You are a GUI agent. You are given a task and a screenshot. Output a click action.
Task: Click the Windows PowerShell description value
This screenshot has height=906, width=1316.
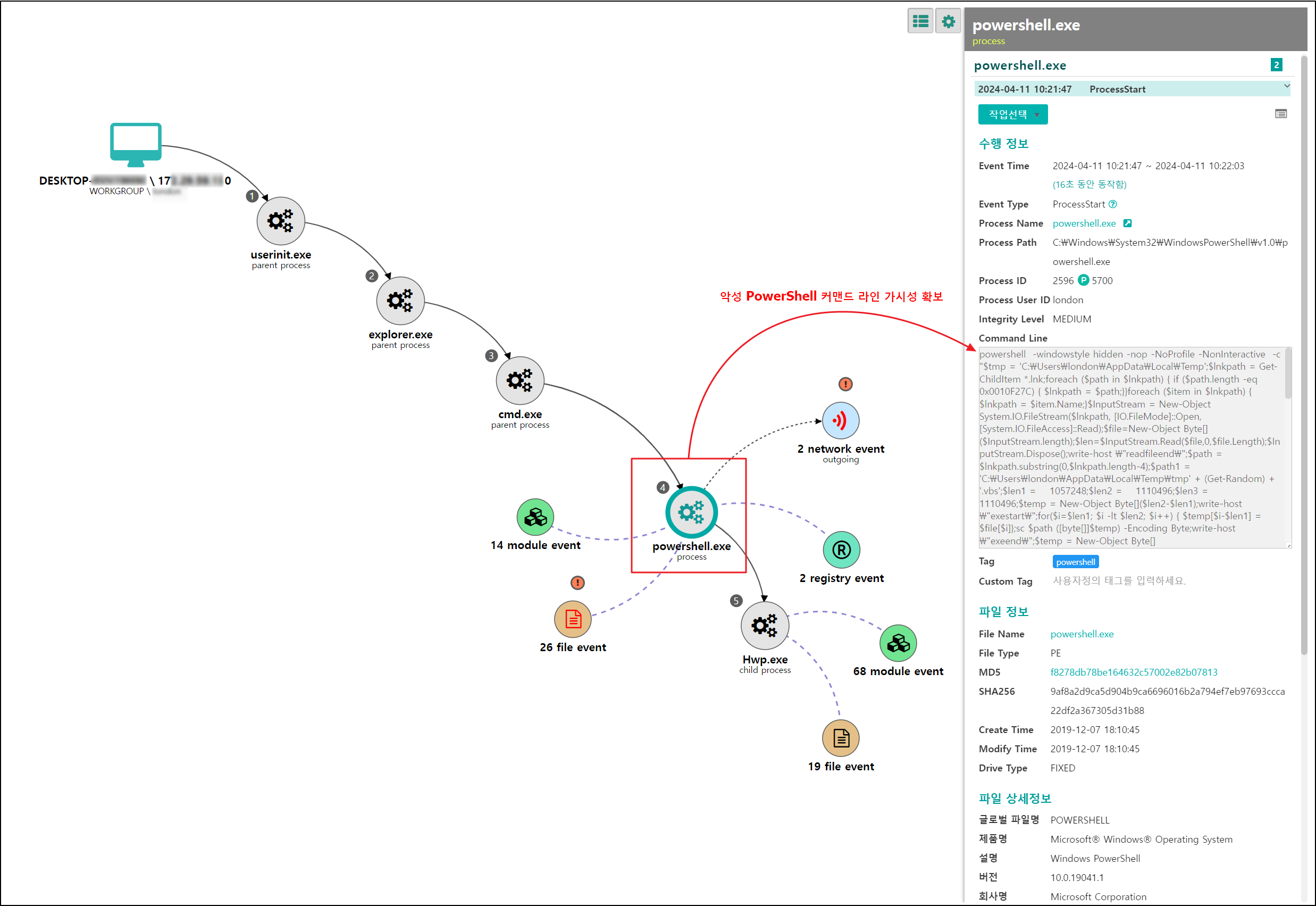click(1095, 859)
